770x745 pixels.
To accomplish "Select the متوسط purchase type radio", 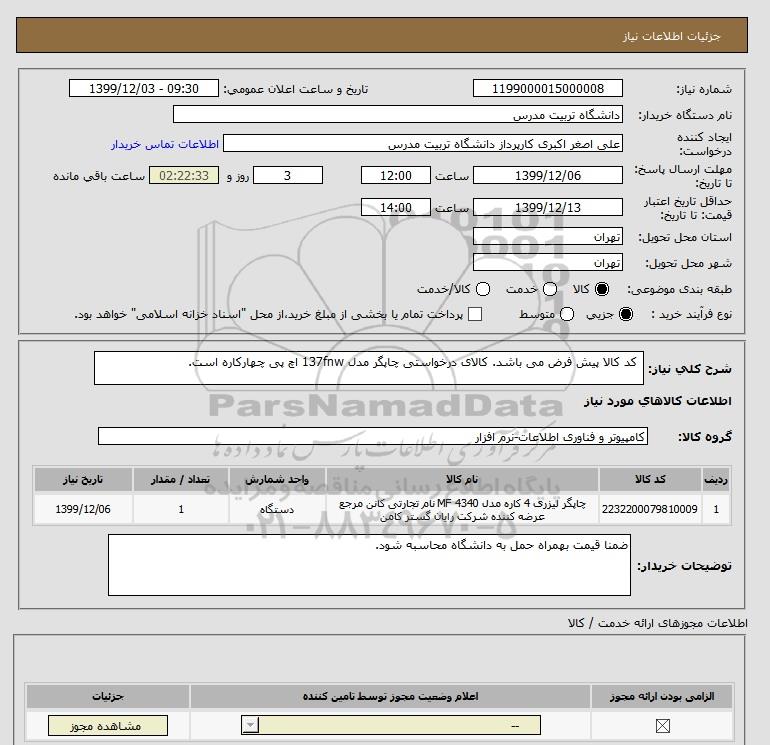I will (567, 314).
